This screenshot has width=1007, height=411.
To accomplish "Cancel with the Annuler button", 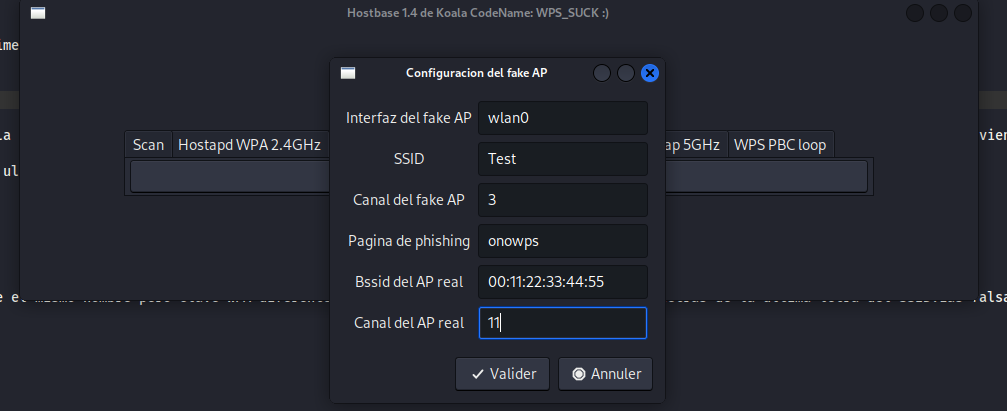I will tap(605, 374).
